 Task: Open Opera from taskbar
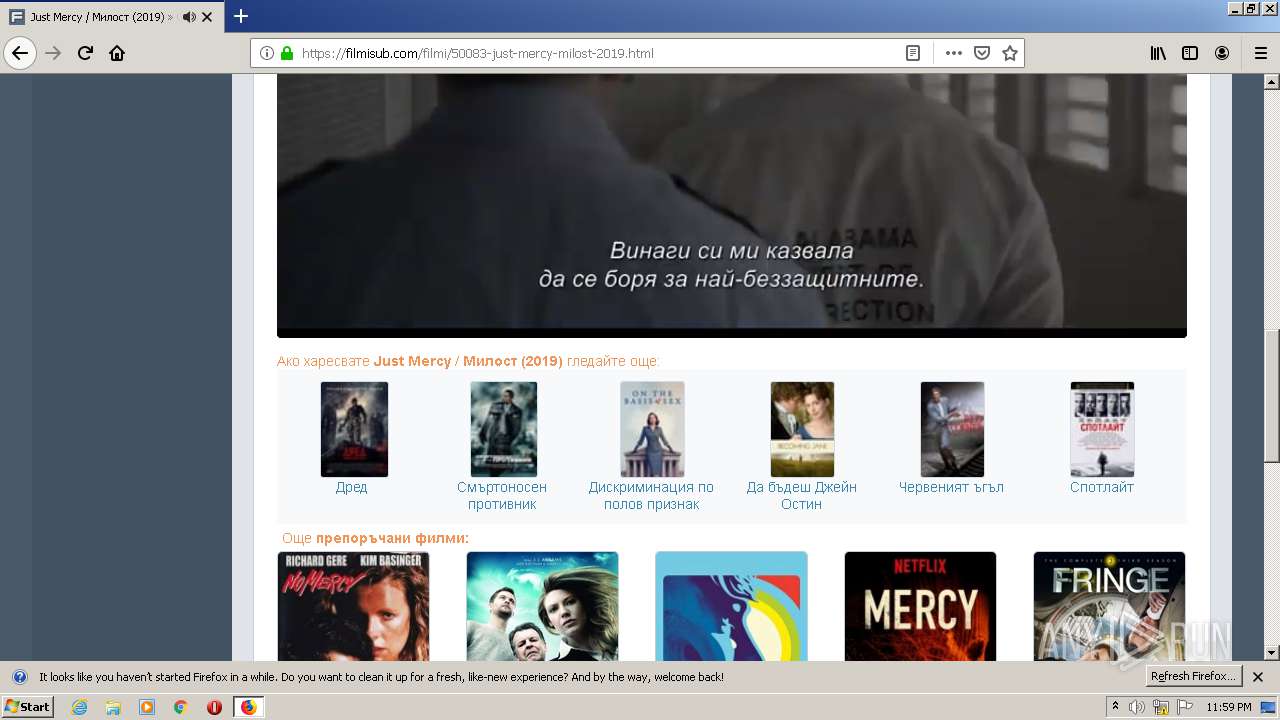tap(214, 707)
